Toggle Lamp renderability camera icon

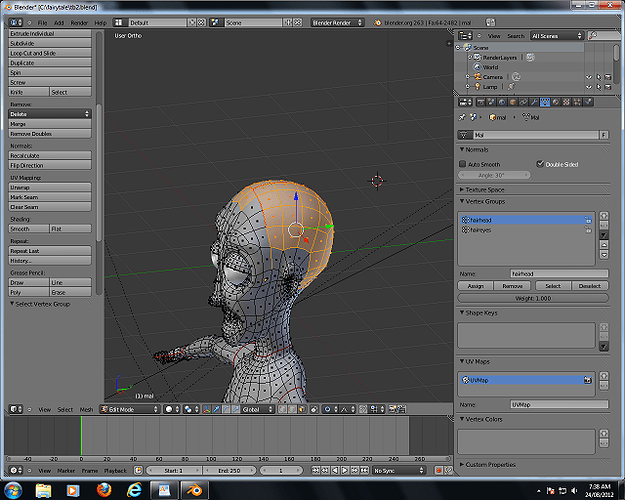click(x=608, y=87)
